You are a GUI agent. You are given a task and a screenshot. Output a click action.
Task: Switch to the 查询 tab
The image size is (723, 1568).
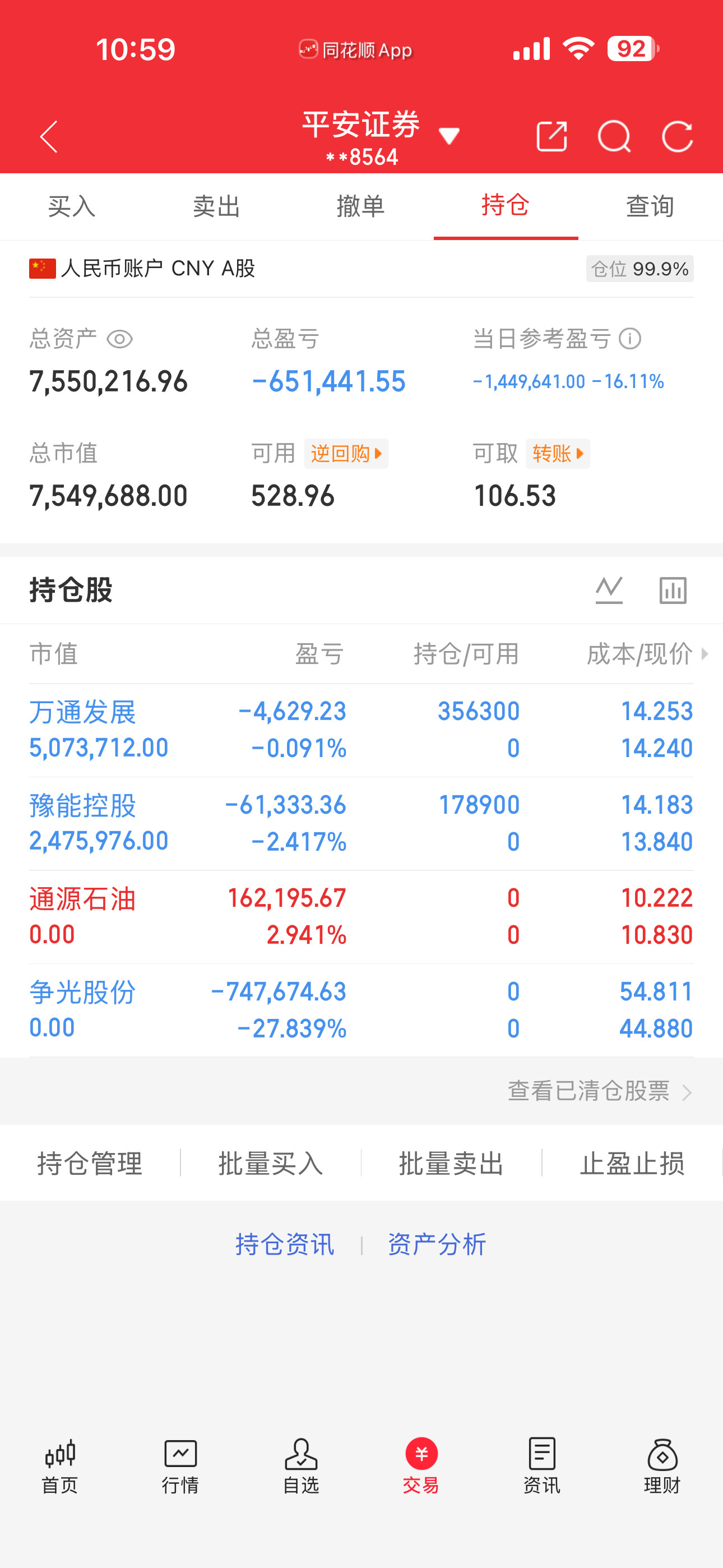651,206
